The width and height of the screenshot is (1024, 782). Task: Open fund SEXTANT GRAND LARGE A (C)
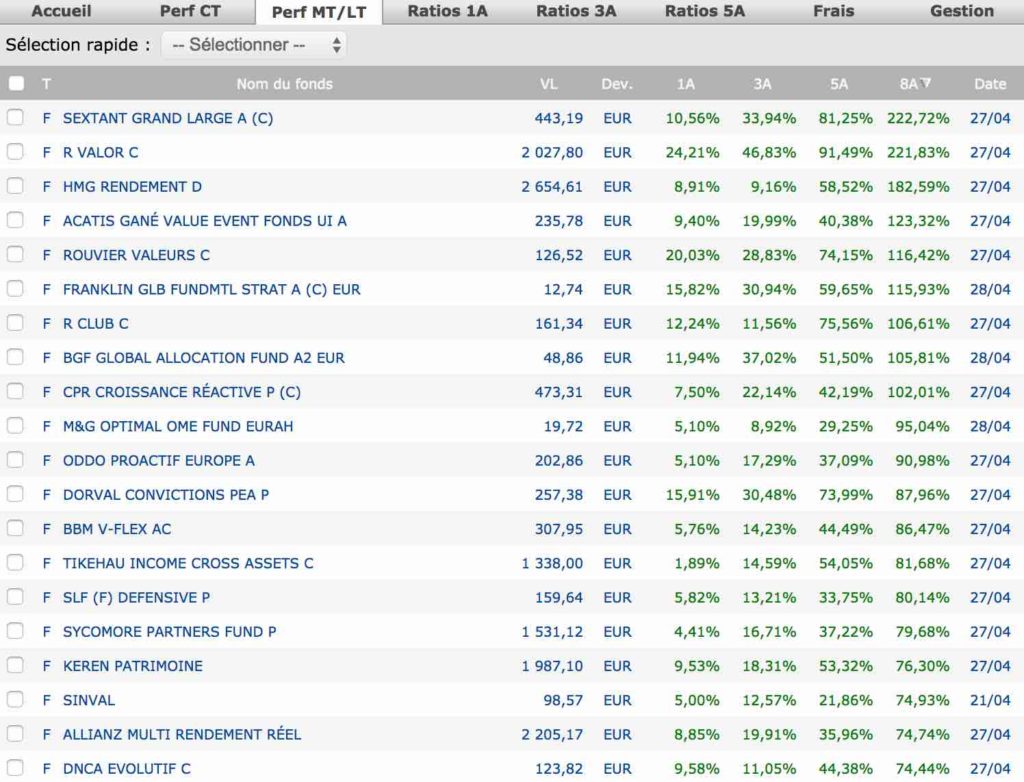point(168,118)
